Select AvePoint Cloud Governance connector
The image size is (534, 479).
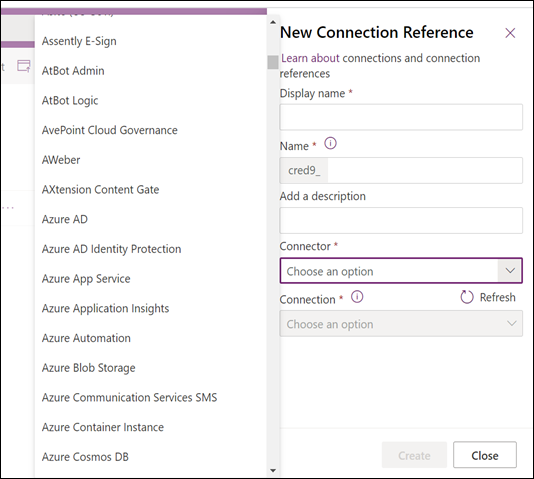[151, 130]
